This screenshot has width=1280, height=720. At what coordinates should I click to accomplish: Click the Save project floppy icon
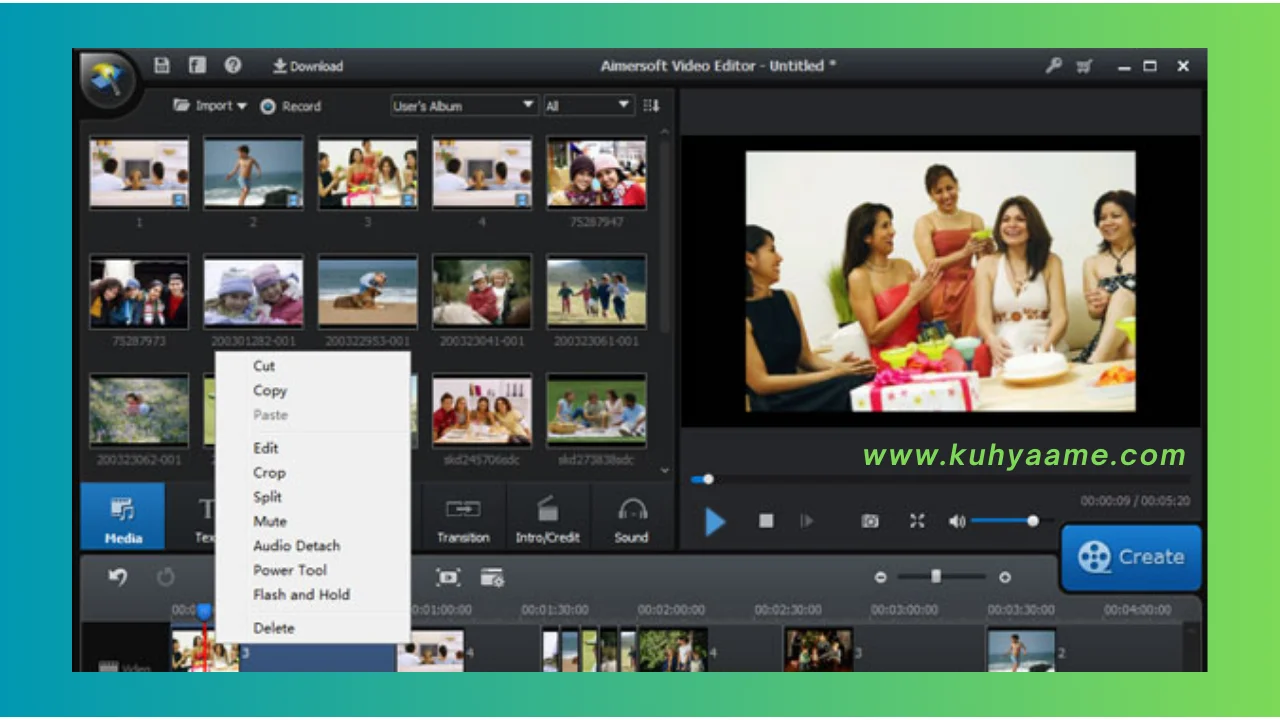tap(162, 66)
